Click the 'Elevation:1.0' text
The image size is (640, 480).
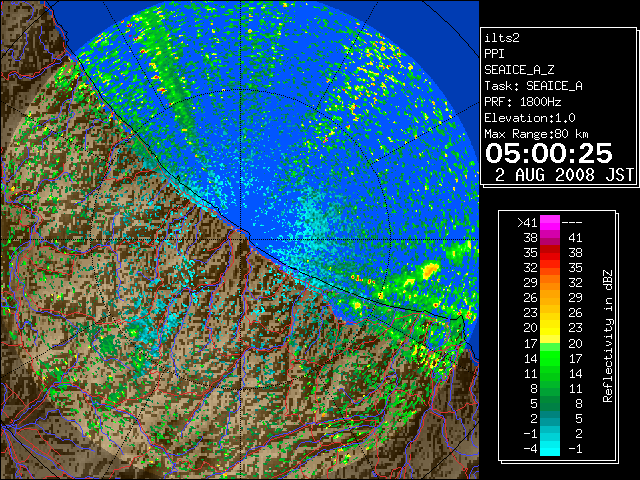pyautogui.click(x=529, y=118)
